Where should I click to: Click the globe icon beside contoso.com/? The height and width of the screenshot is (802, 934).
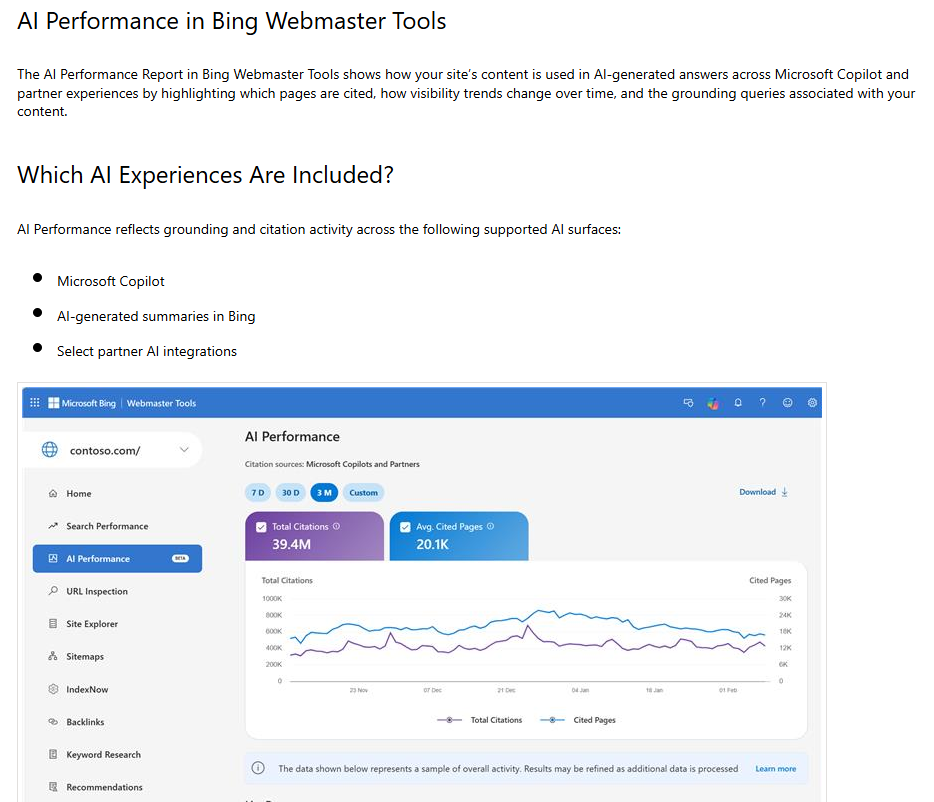(x=50, y=450)
